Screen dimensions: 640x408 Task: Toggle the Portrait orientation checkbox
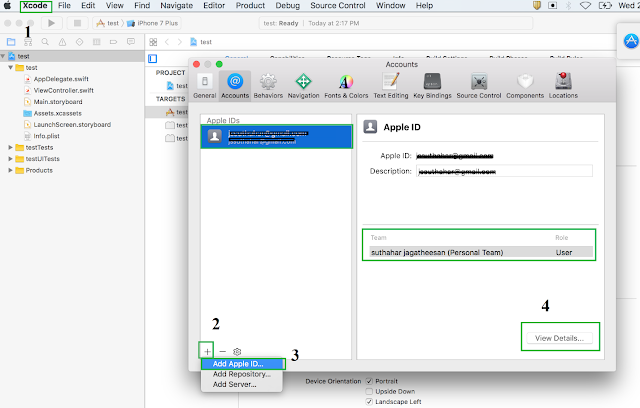pos(369,381)
